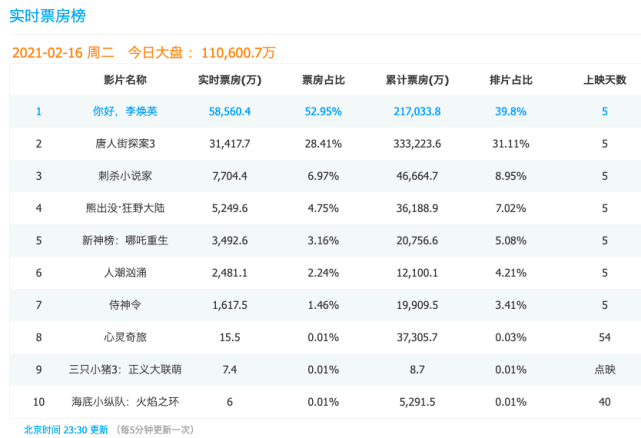The height and width of the screenshot is (438, 641).
Task: Select 刺杀小说家 row title
Action: (125, 176)
